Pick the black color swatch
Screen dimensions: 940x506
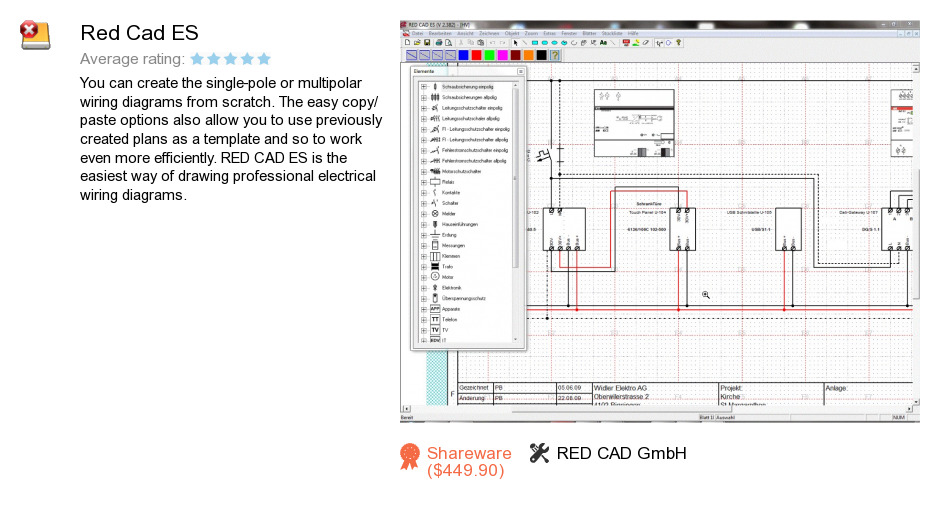pos(541,55)
